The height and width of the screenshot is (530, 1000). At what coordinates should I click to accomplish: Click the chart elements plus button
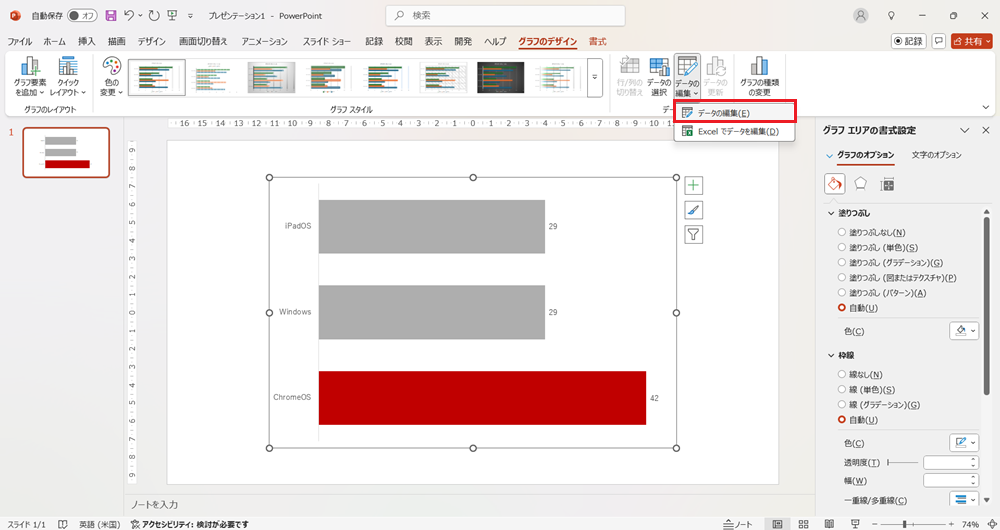pos(693,186)
